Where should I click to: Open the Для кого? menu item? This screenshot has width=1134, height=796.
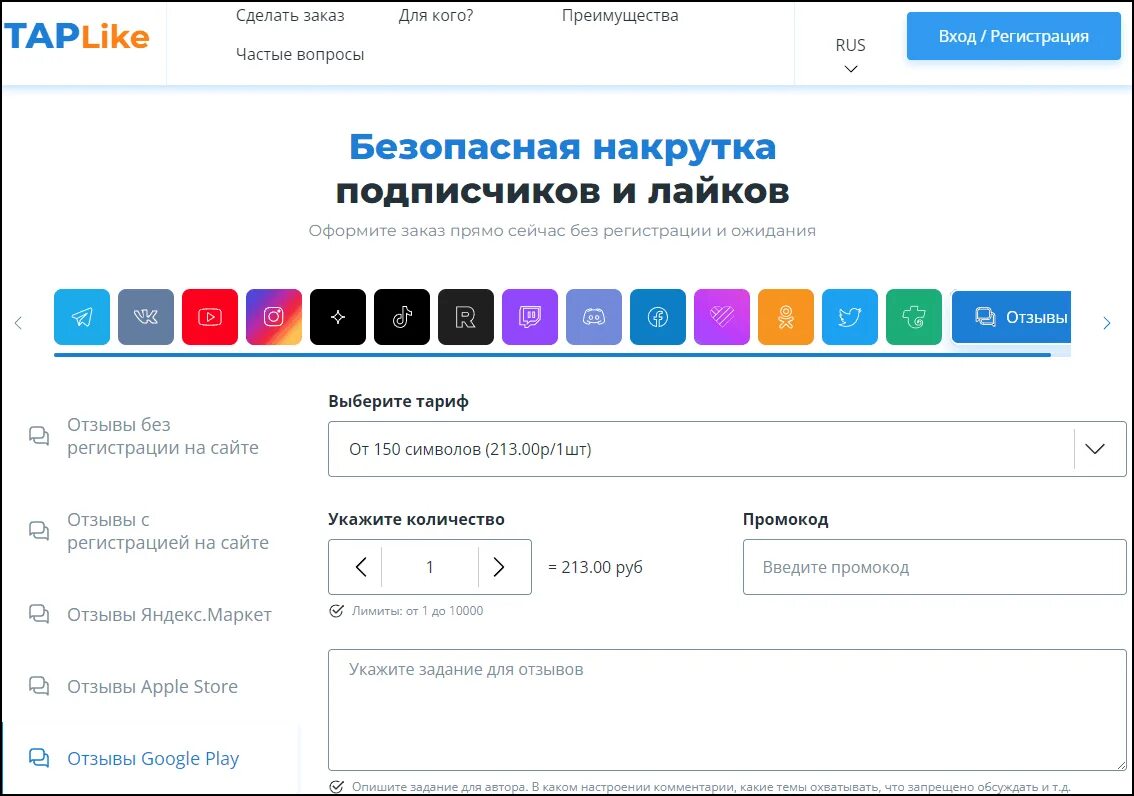click(435, 15)
